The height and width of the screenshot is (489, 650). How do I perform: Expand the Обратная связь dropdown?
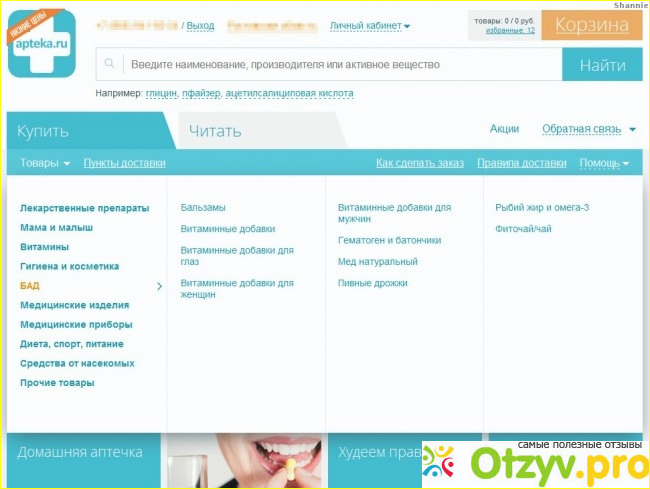point(588,129)
